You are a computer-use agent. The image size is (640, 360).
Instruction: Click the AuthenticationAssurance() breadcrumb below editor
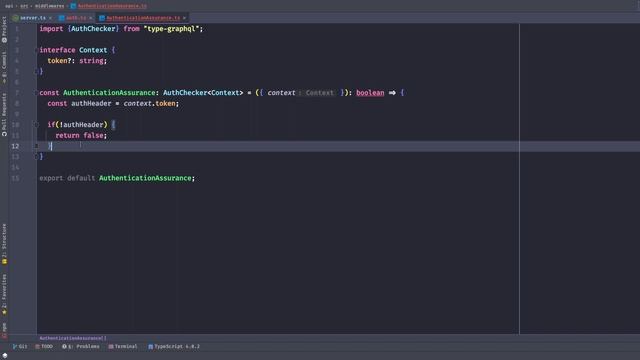[x=73, y=338]
